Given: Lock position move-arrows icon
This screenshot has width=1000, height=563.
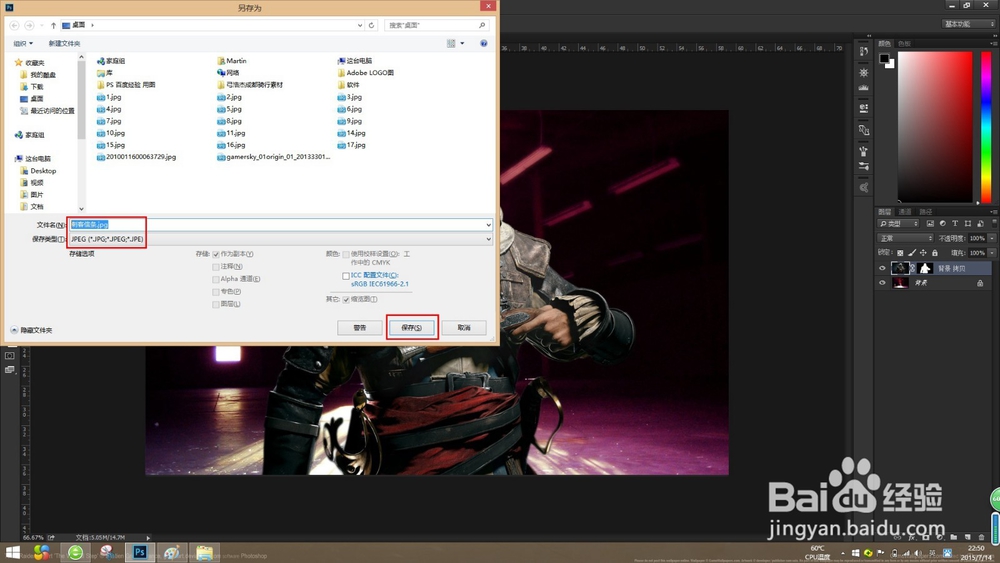Looking at the screenshot, I should click(923, 253).
